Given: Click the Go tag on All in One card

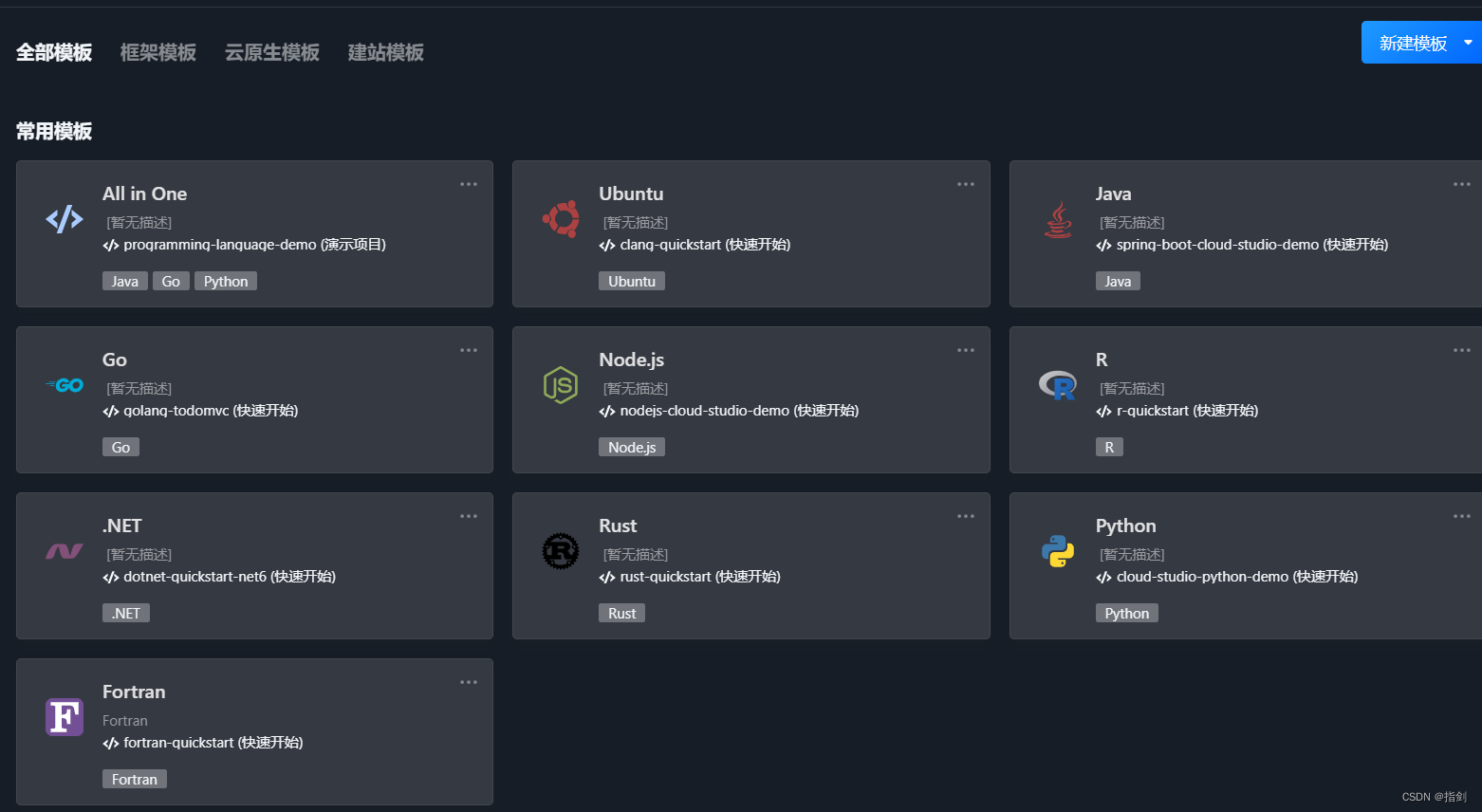Looking at the screenshot, I should click(171, 281).
